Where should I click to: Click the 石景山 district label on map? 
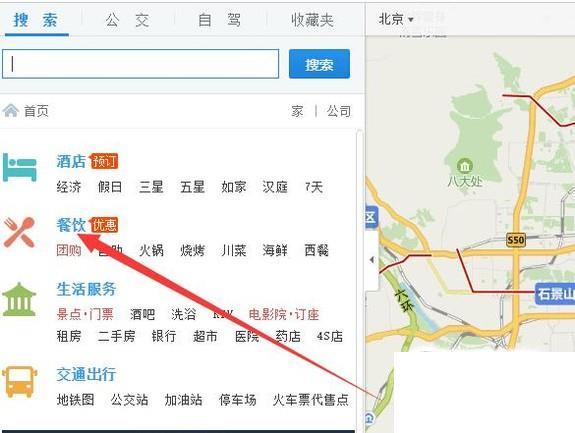(x=555, y=293)
